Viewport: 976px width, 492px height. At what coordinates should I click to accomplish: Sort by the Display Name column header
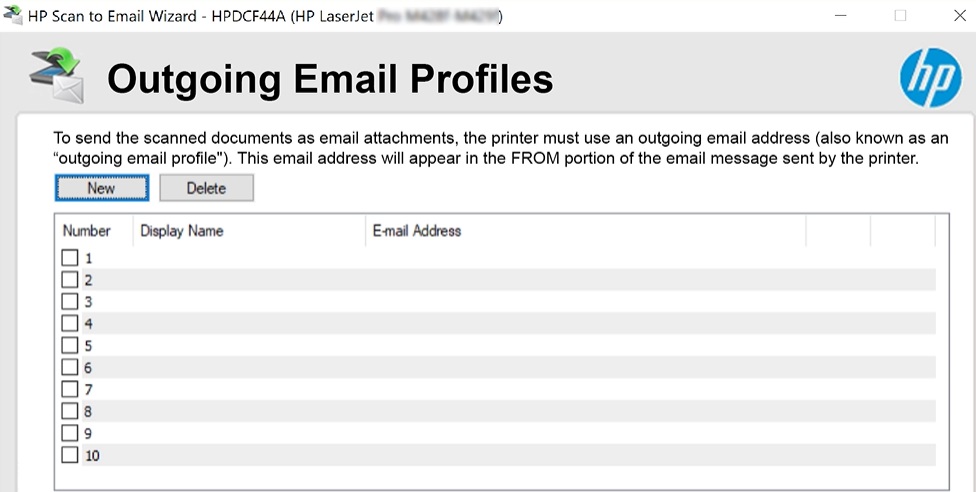(182, 231)
